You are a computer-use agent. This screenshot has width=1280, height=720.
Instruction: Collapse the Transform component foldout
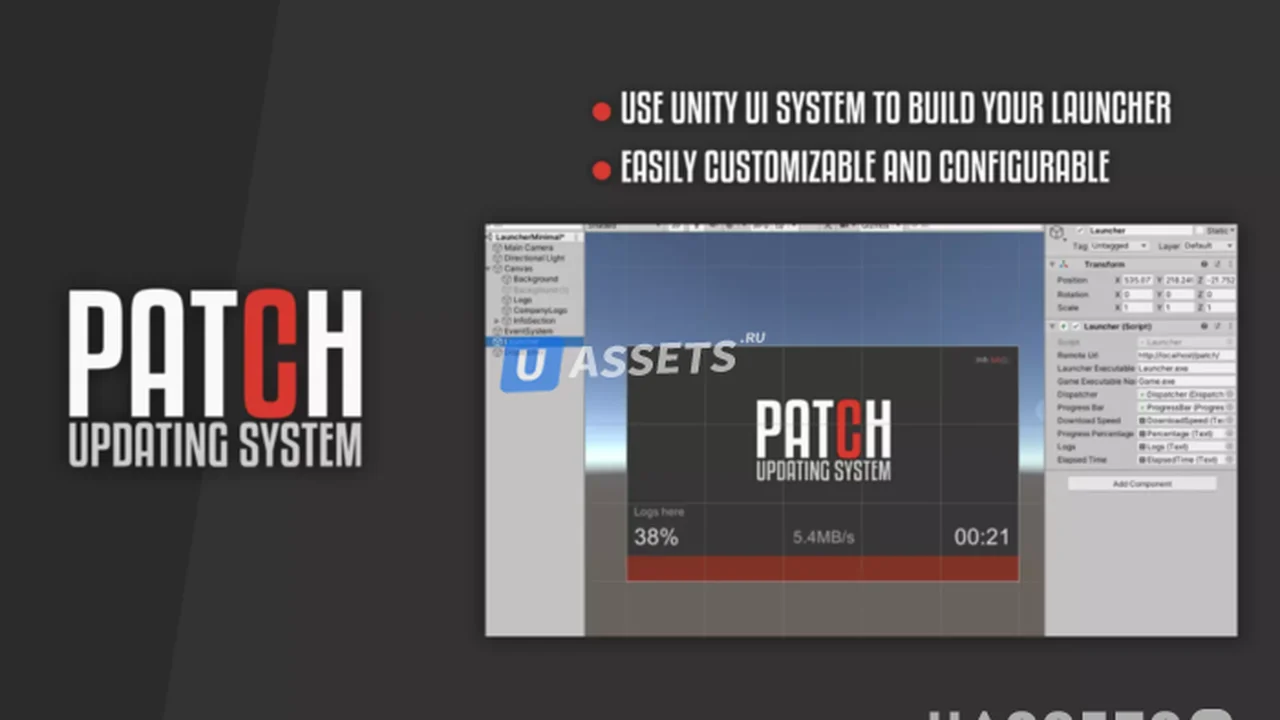(1052, 264)
